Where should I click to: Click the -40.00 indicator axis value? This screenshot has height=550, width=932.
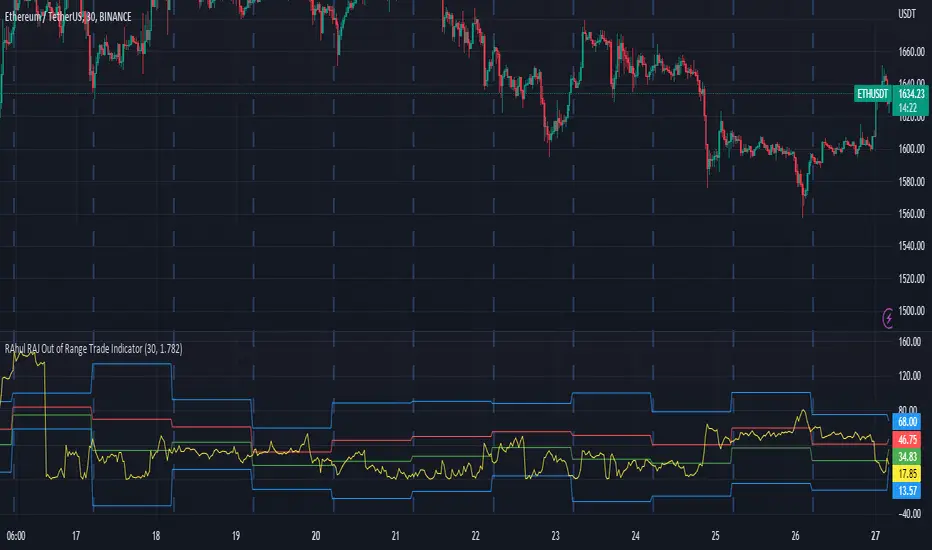pos(910,514)
